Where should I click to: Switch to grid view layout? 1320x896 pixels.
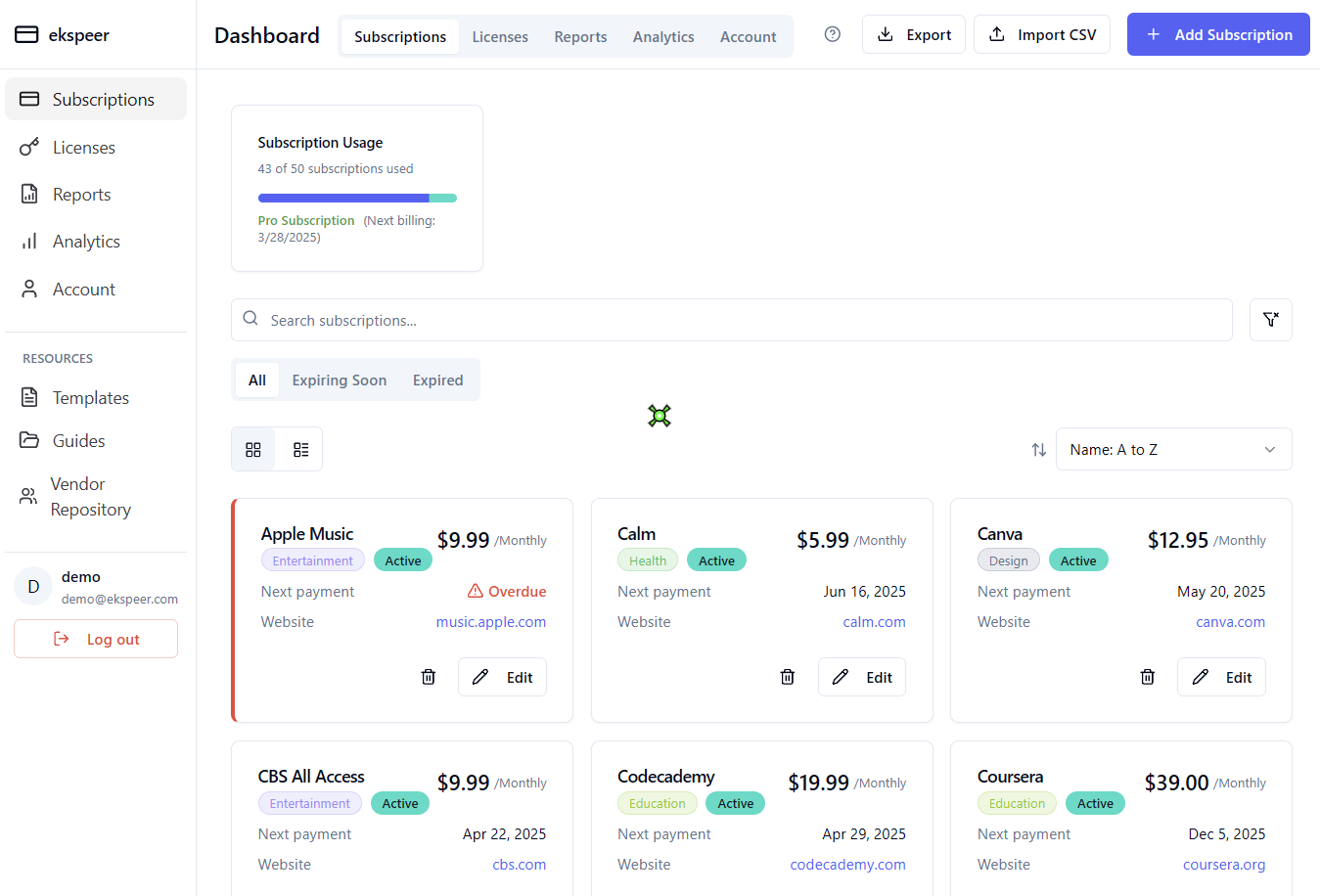[x=253, y=450]
